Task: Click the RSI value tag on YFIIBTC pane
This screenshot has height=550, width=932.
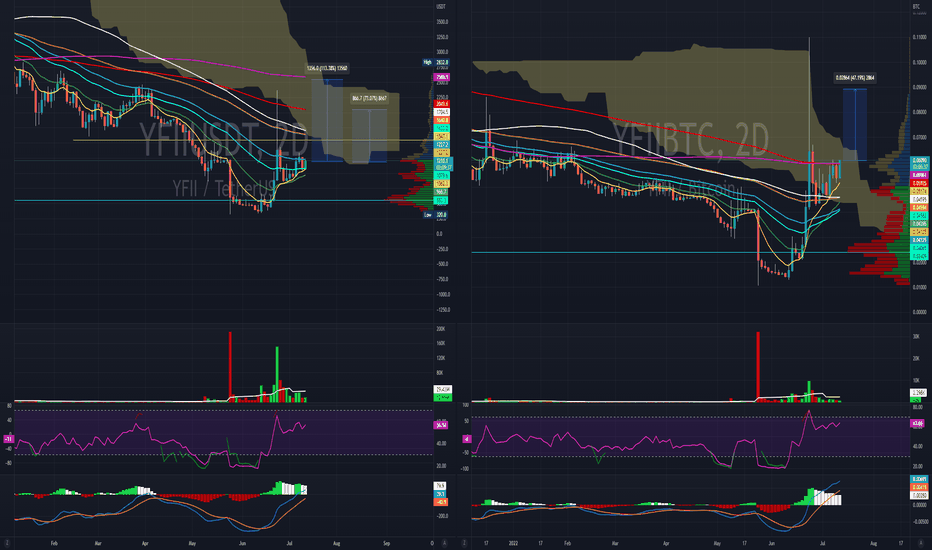Action: (918, 423)
